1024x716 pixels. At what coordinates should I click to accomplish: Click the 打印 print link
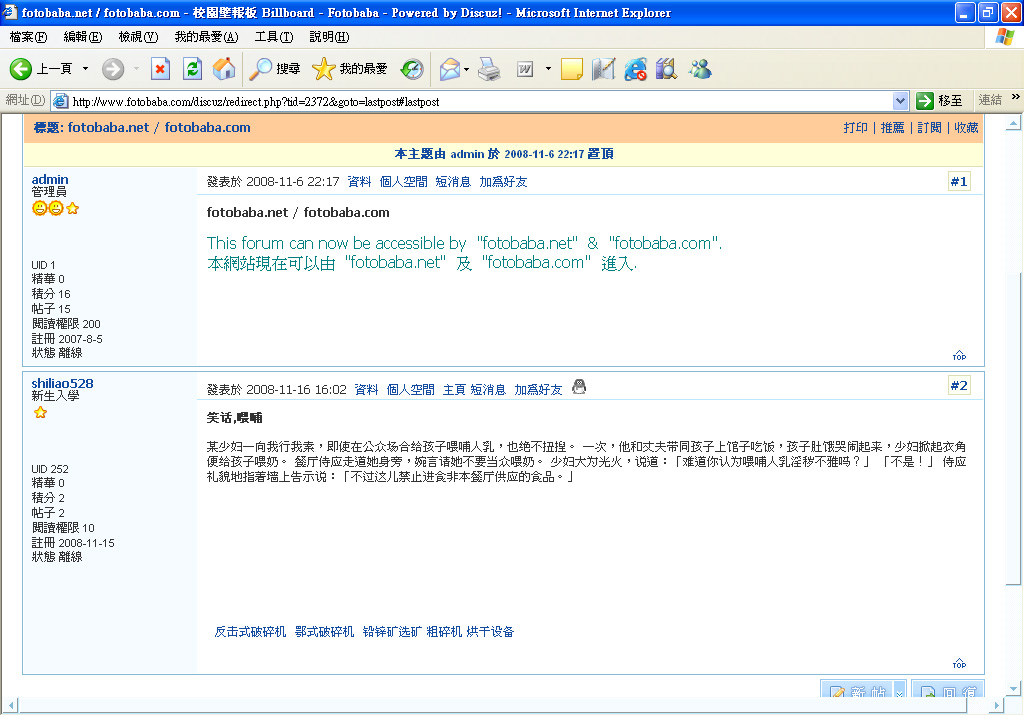point(855,127)
